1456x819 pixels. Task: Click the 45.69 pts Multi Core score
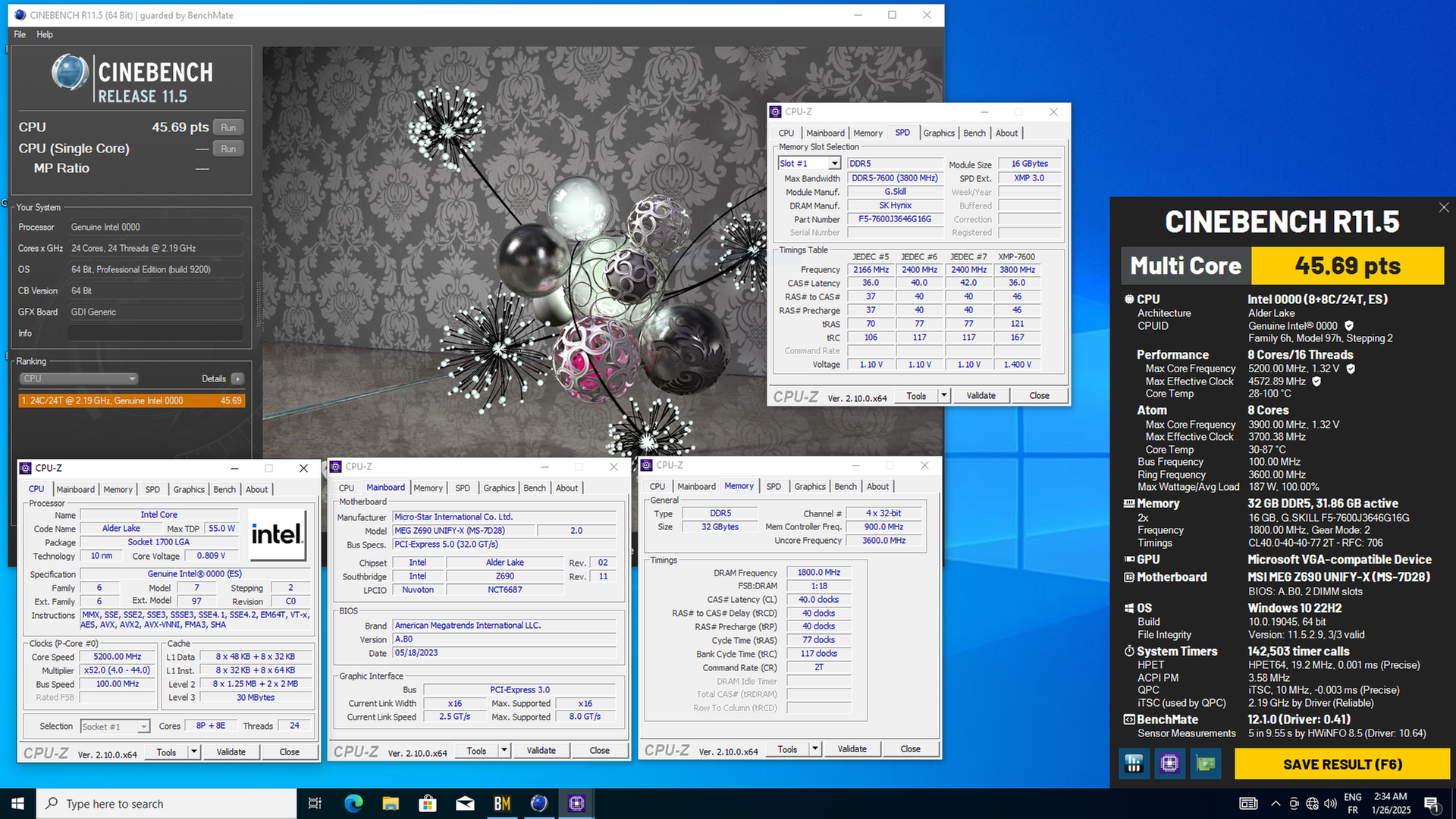point(1348,266)
